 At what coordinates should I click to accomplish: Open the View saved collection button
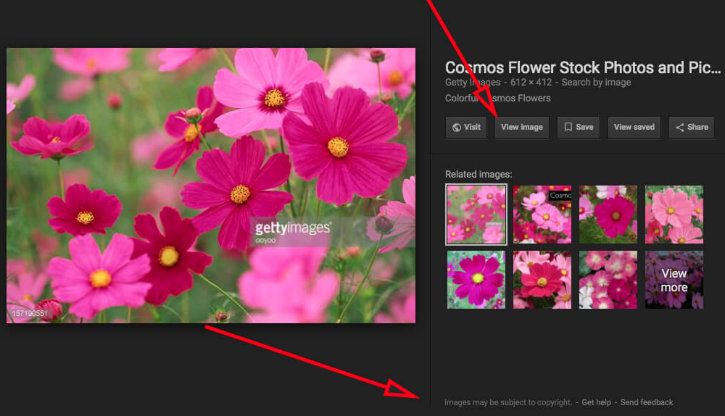tap(634, 128)
